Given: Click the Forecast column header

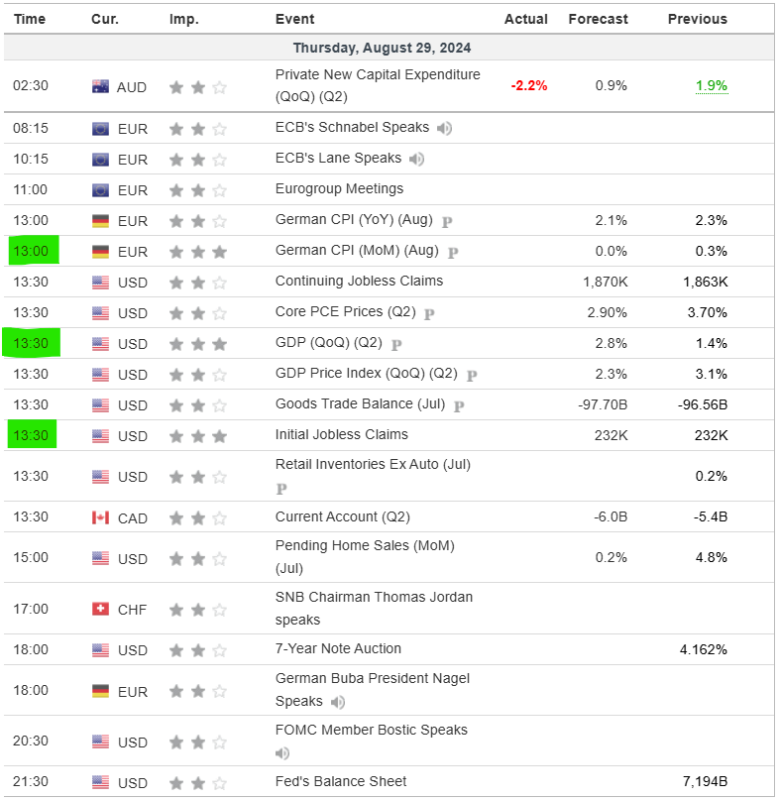Looking at the screenshot, I should coord(598,19).
